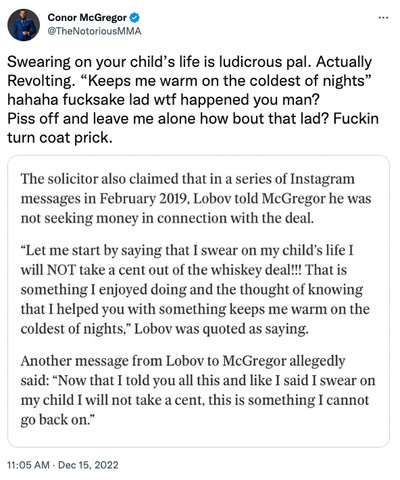
Task: Open the embedded article screenshot image
Action: pos(199,301)
